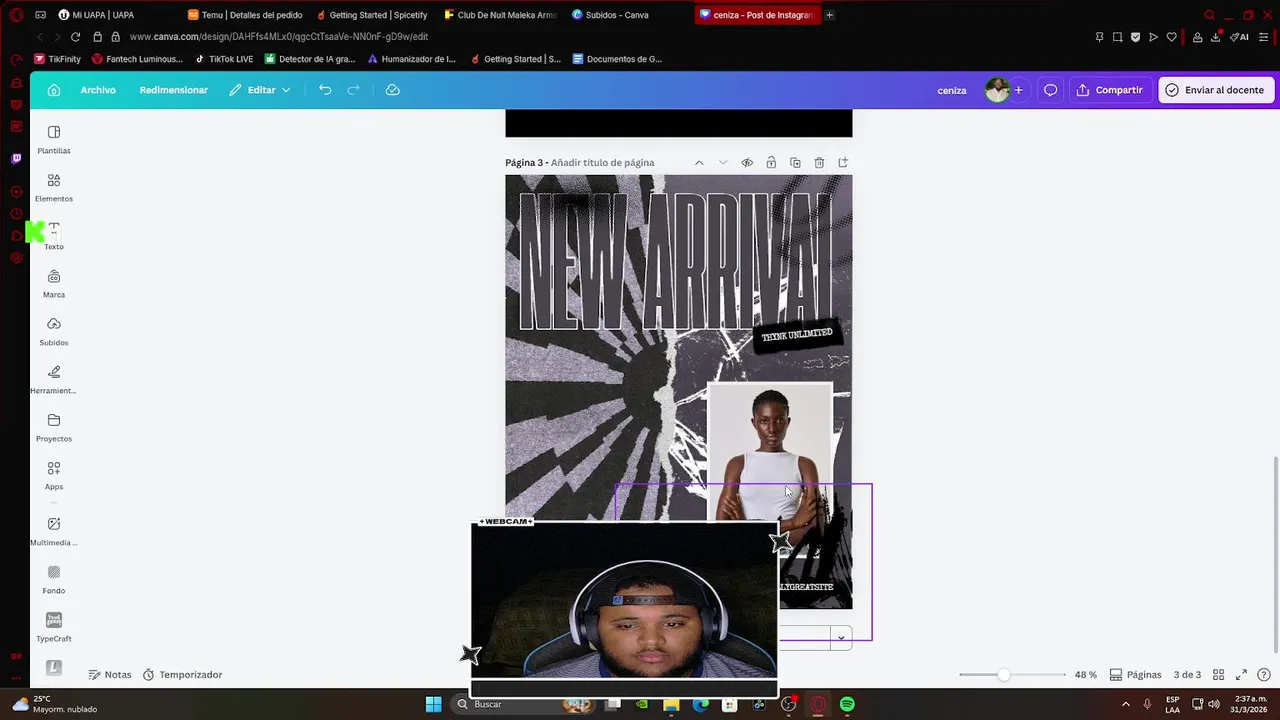The image size is (1280, 720).
Task: Open the Elementos panel
Action: 54,188
